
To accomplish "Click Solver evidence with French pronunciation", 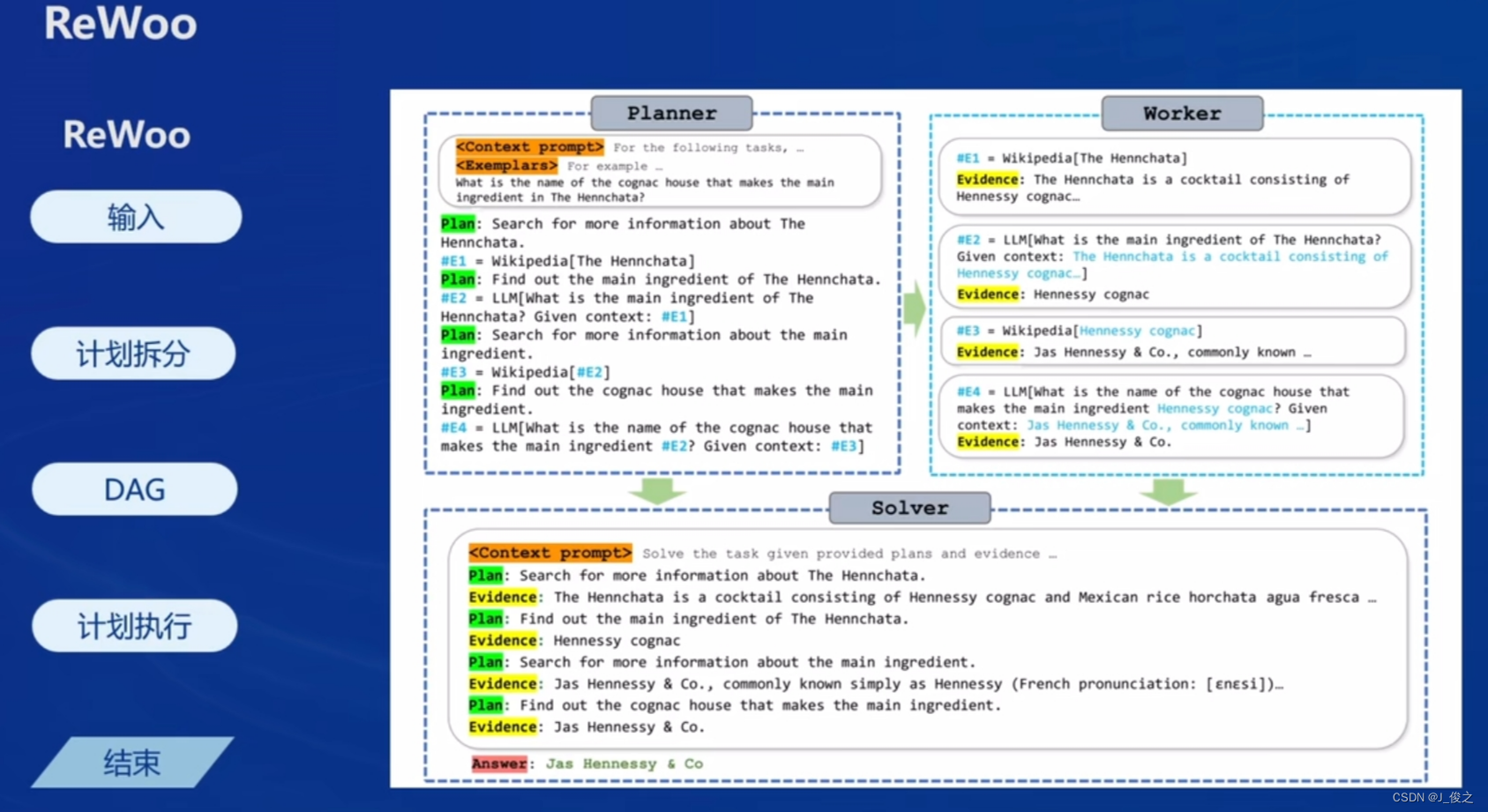I will pos(876,684).
